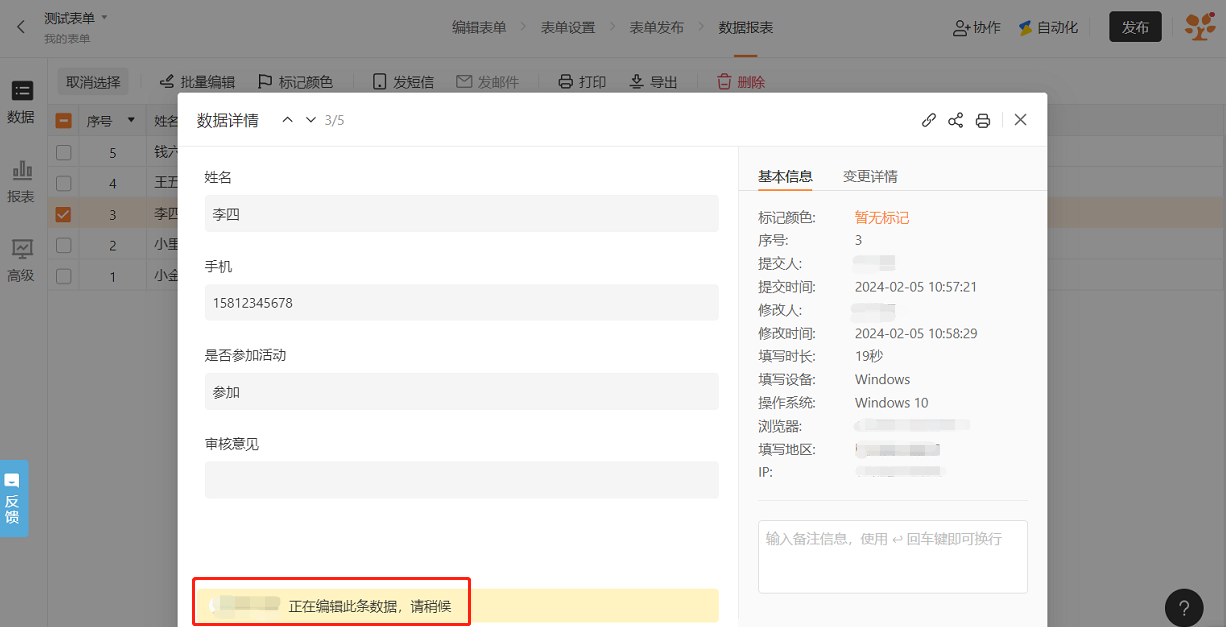The width and height of the screenshot is (1226, 627).
Task: Click the 19秒 fill duration value
Action: [869, 356]
